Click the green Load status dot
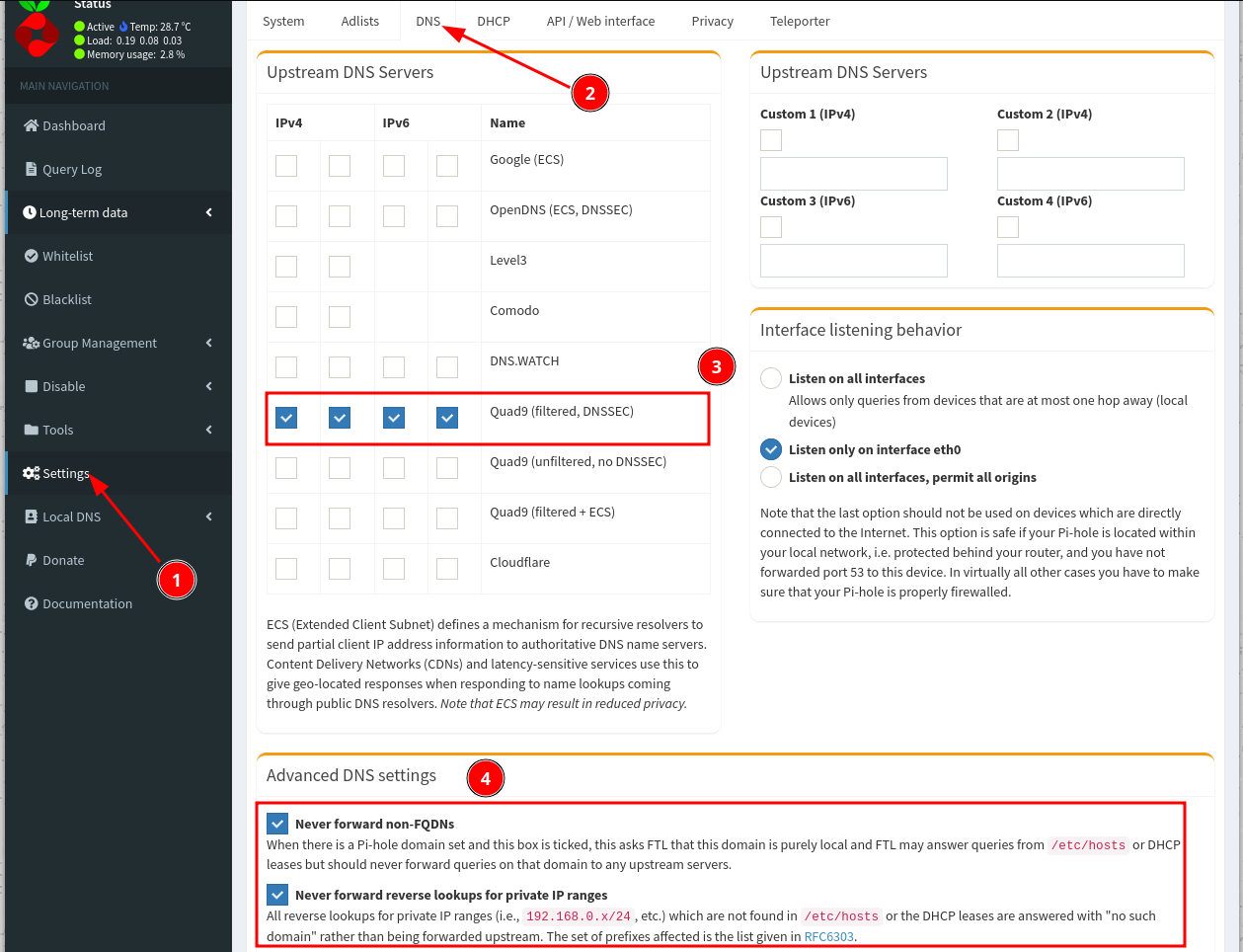The image size is (1243, 952). pyautogui.click(x=80, y=40)
